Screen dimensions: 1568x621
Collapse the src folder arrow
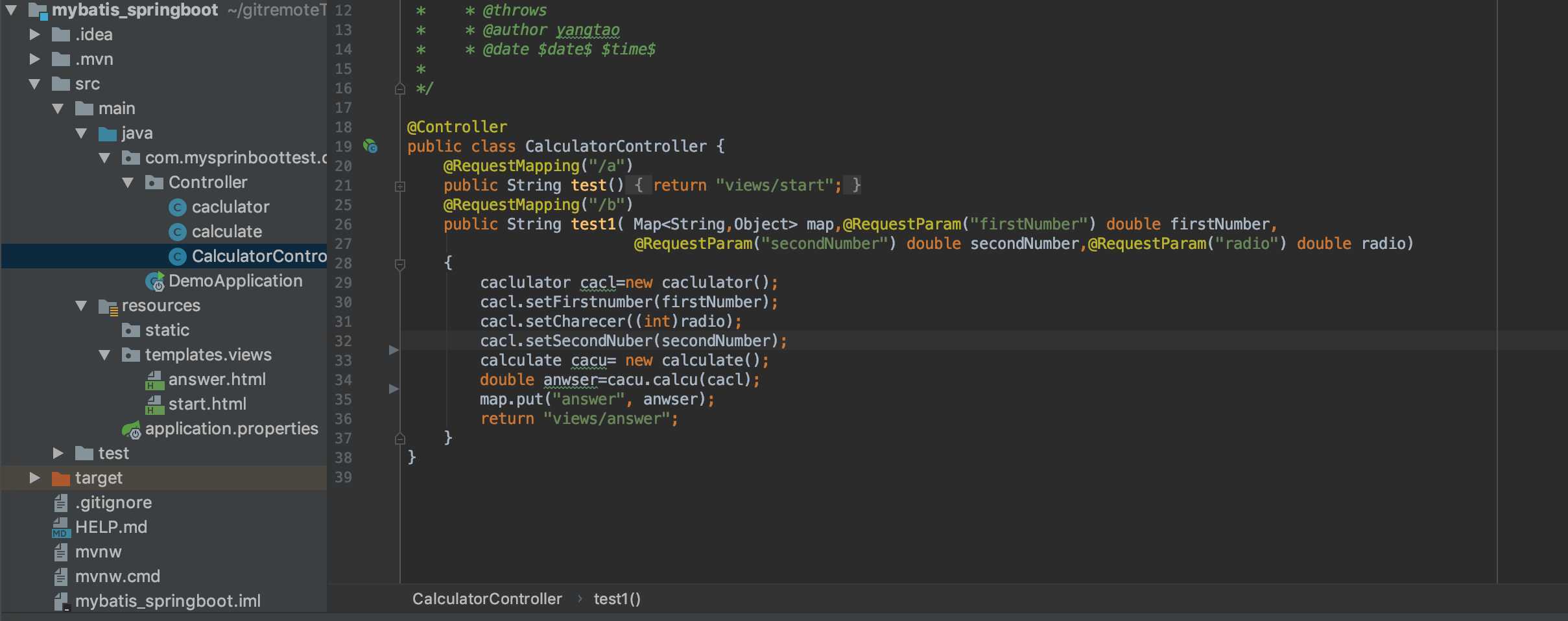(x=35, y=84)
